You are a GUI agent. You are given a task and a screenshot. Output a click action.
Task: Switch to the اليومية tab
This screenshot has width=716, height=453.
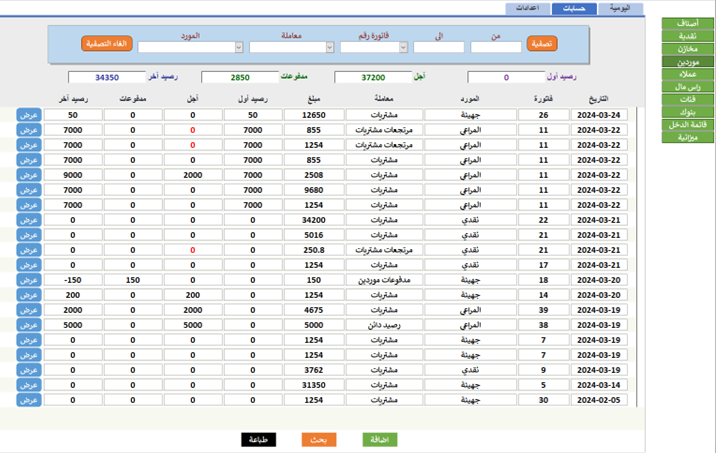[620, 9]
